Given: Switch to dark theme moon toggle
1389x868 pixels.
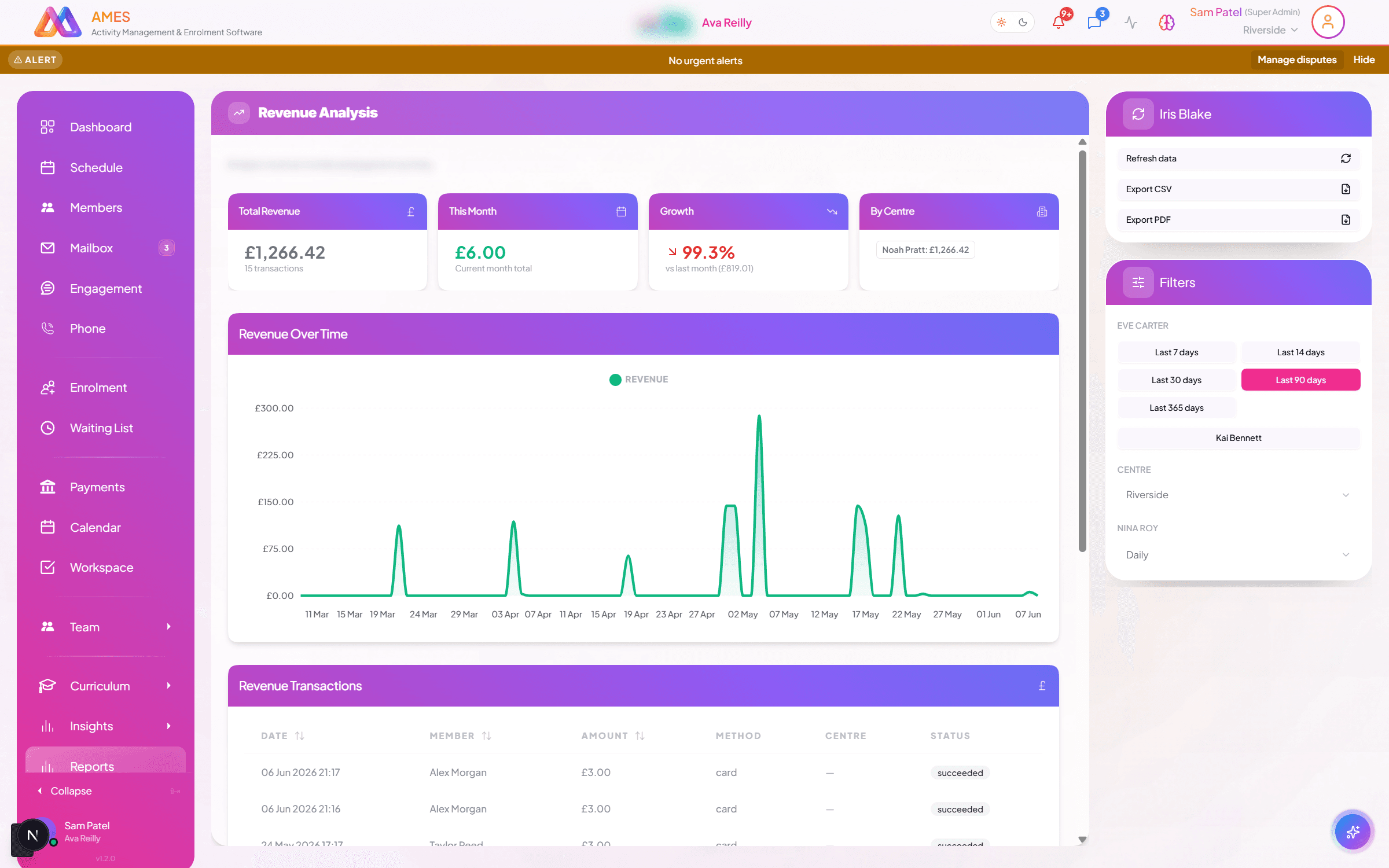Looking at the screenshot, I should coord(1023,23).
